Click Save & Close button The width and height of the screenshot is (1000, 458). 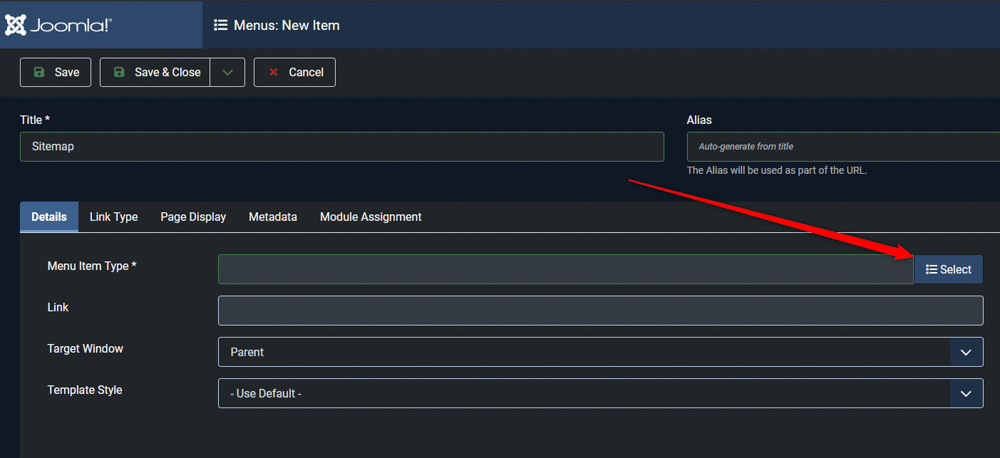pyautogui.click(x=155, y=72)
